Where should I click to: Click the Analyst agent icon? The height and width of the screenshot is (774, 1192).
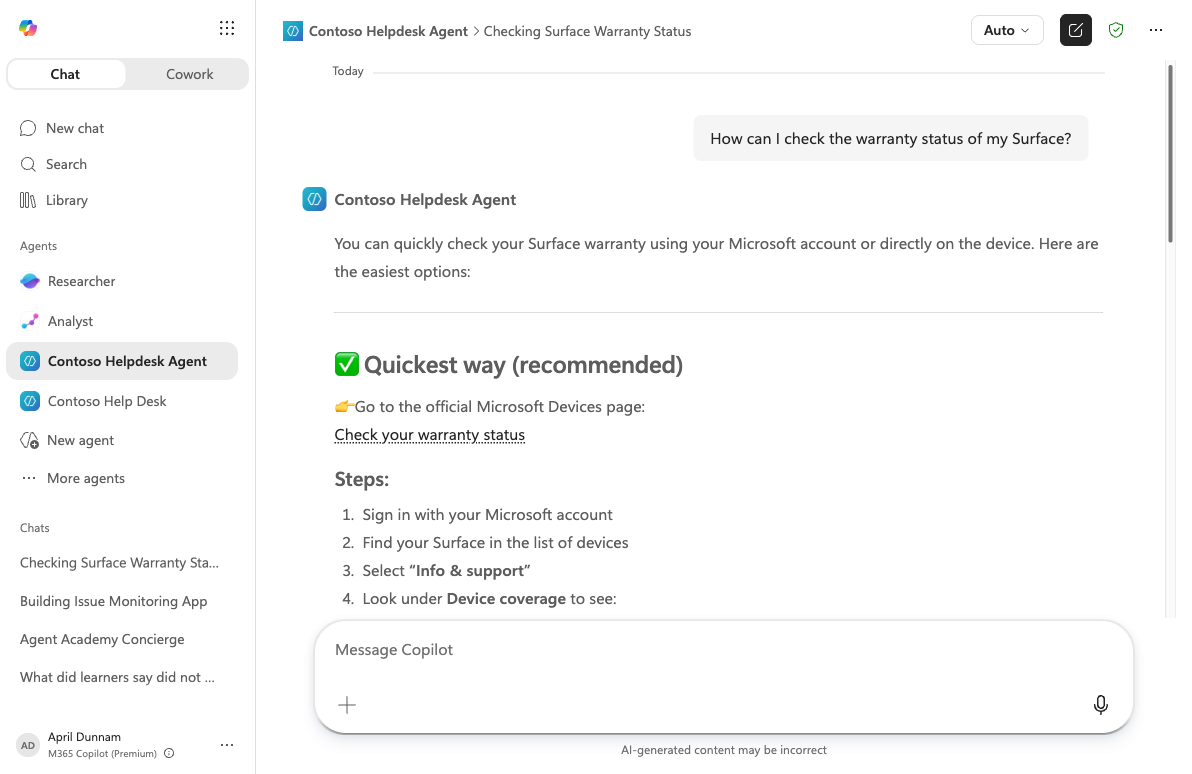(x=30, y=321)
